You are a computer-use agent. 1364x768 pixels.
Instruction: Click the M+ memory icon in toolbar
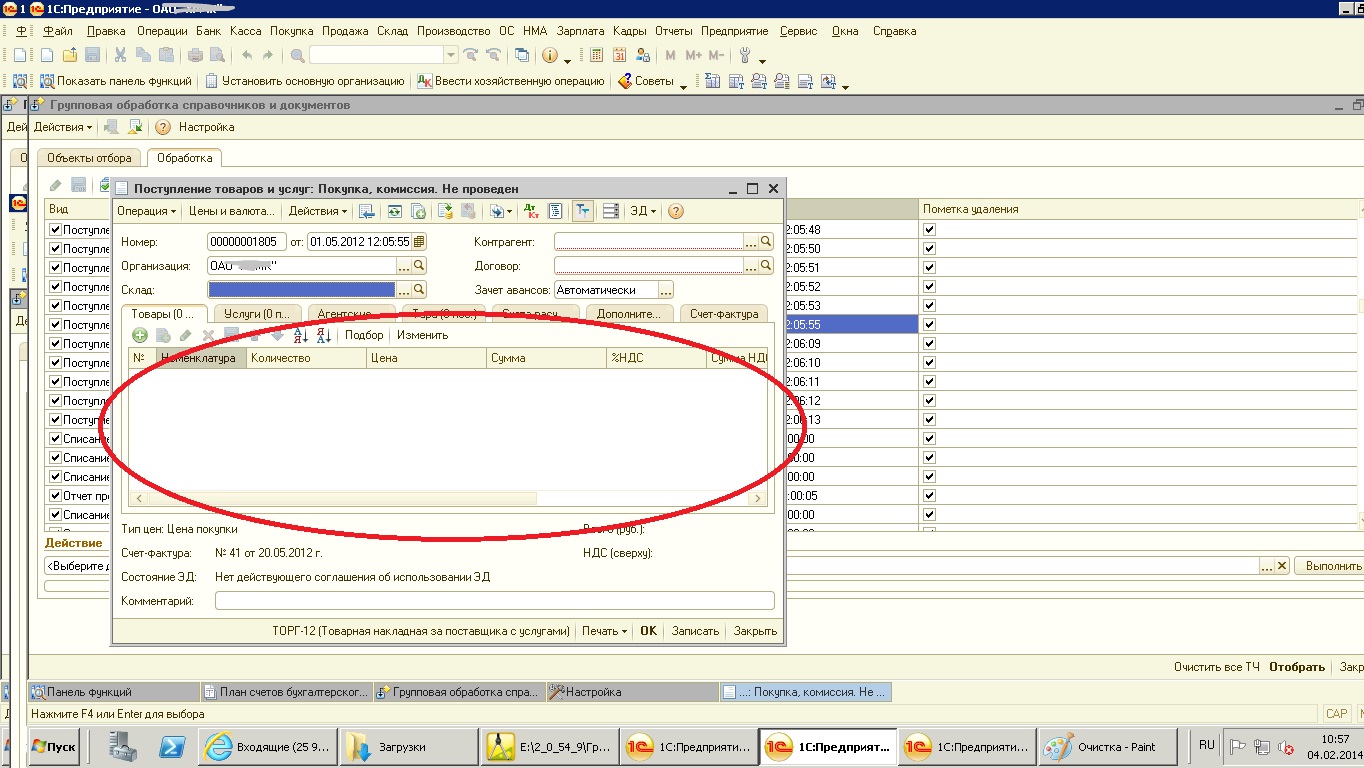693,55
